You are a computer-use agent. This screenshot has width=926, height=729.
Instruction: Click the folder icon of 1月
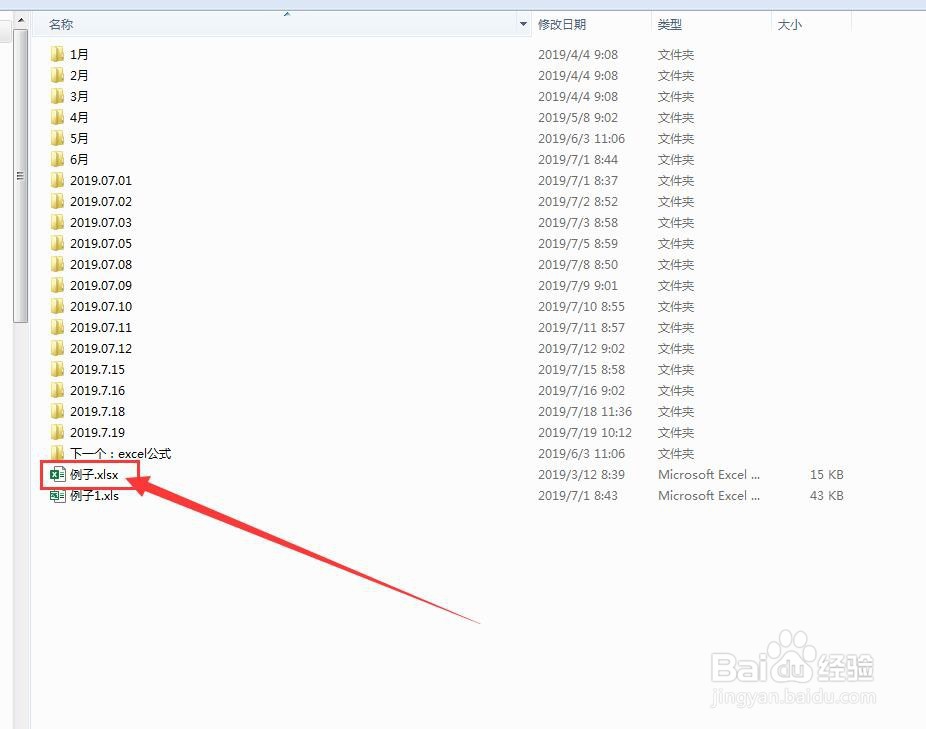[57, 54]
